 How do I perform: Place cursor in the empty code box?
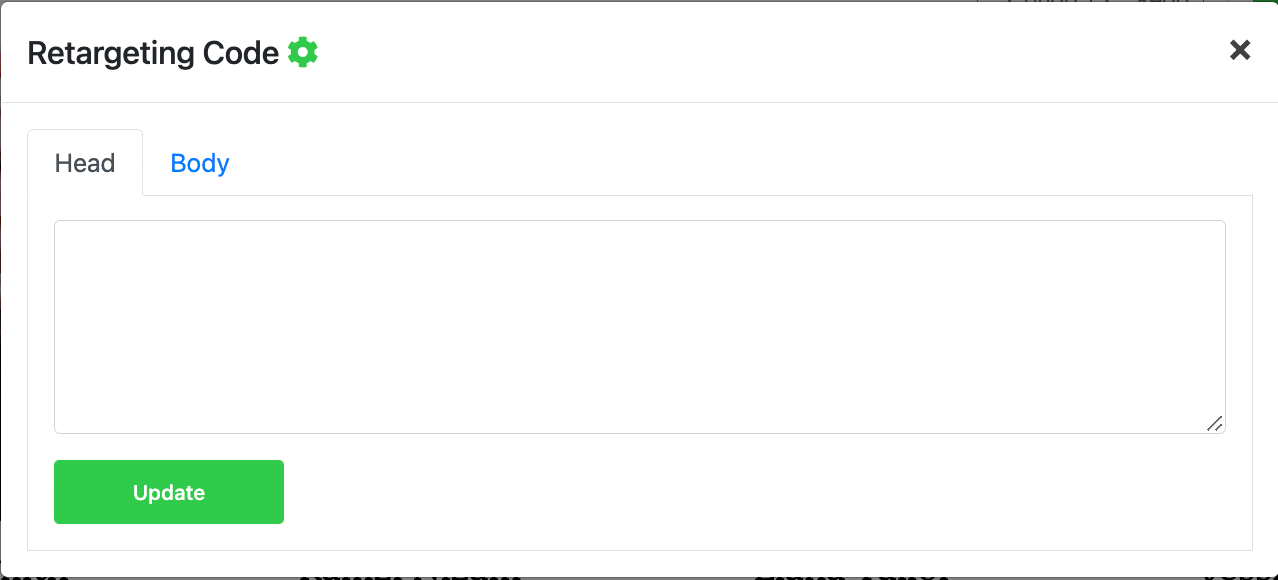click(x=640, y=327)
